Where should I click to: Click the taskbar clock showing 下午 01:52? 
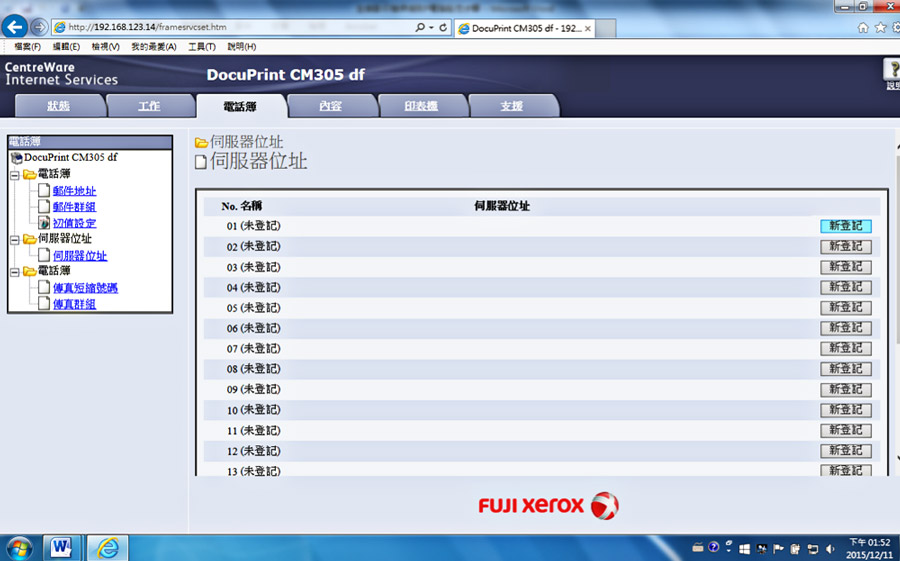point(869,548)
